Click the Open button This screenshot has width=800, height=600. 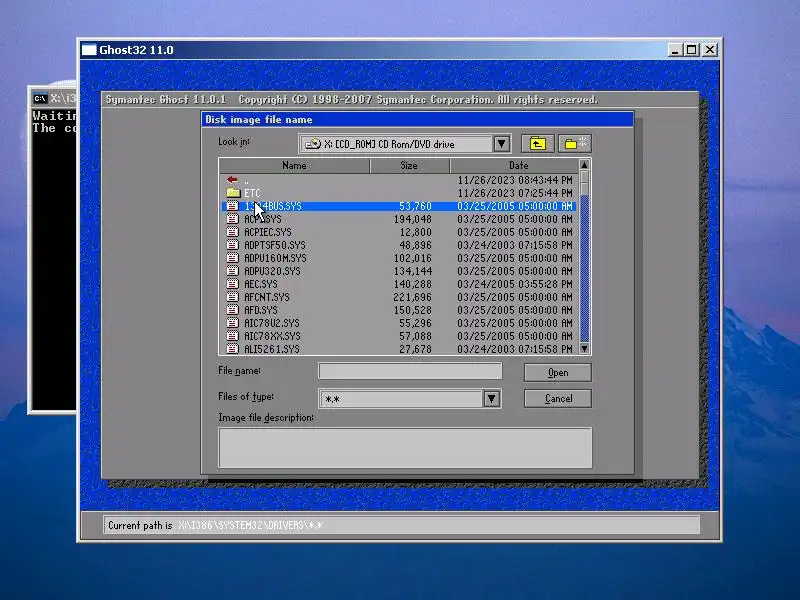558,372
